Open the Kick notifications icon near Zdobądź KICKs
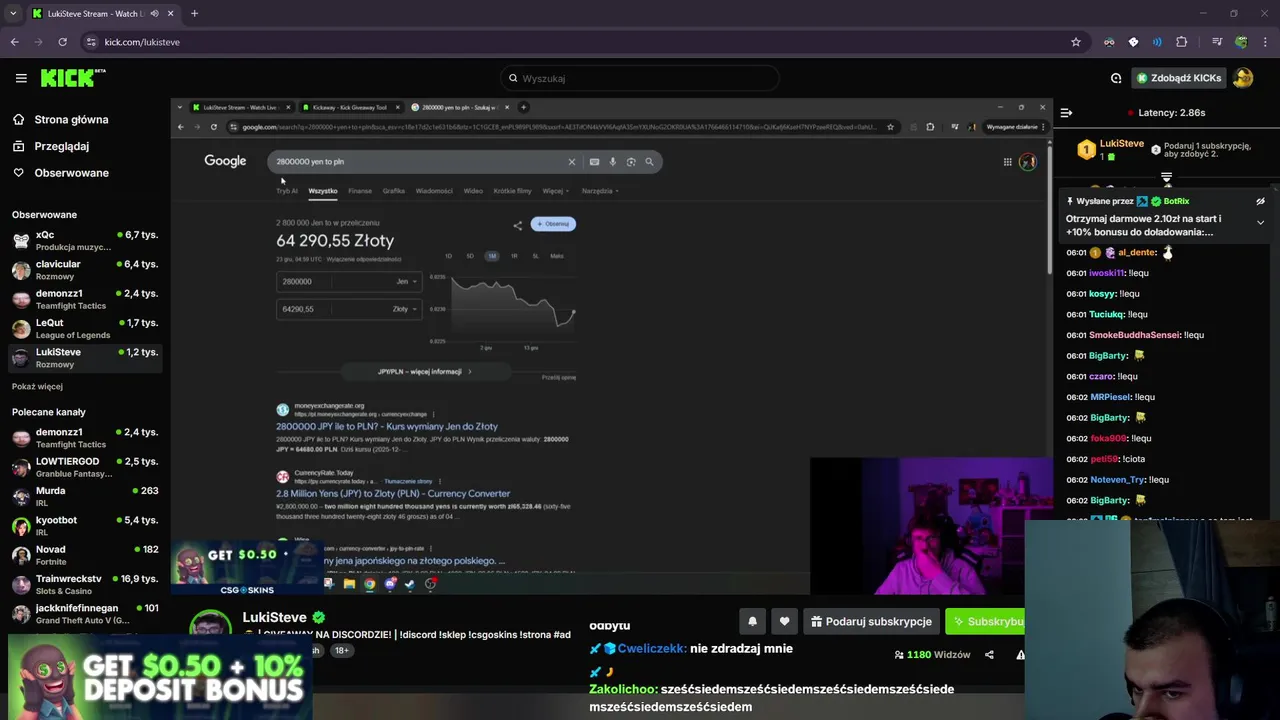This screenshot has height=720, width=1280. pos(1116,78)
